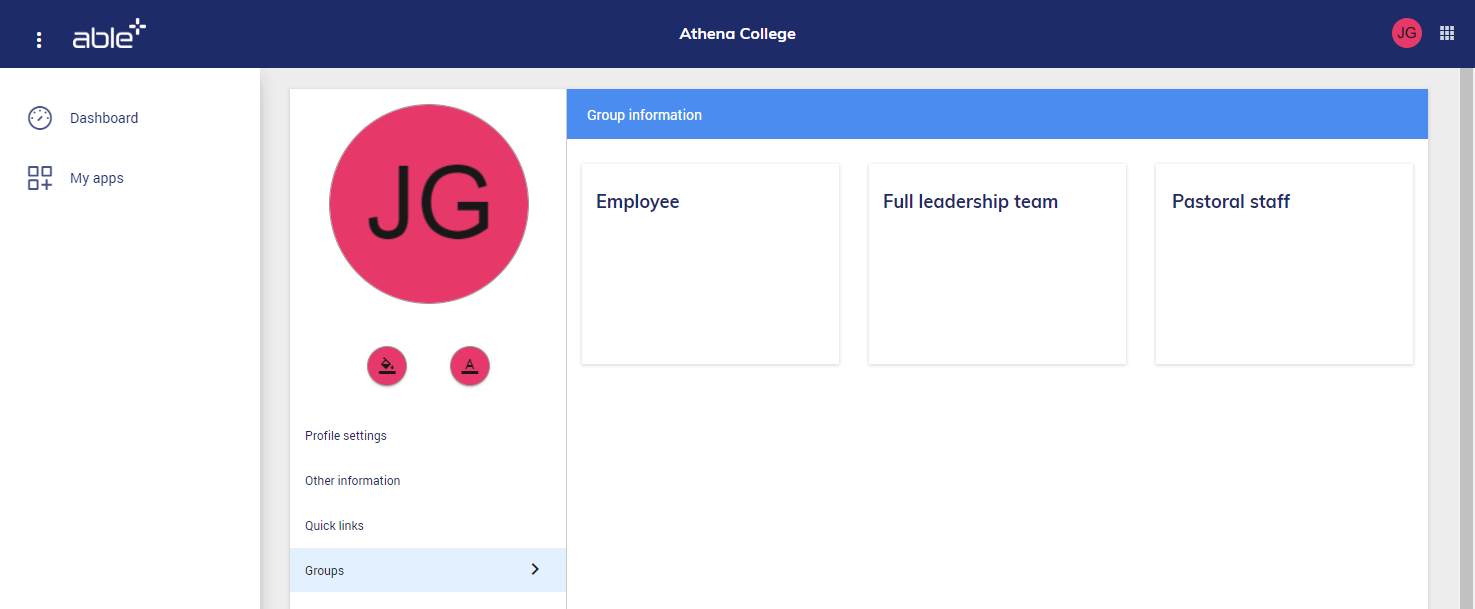This screenshot has height=609, width=1475.
Task: Open the three-dot menu in the header
Action: click(x=39, y=40)
